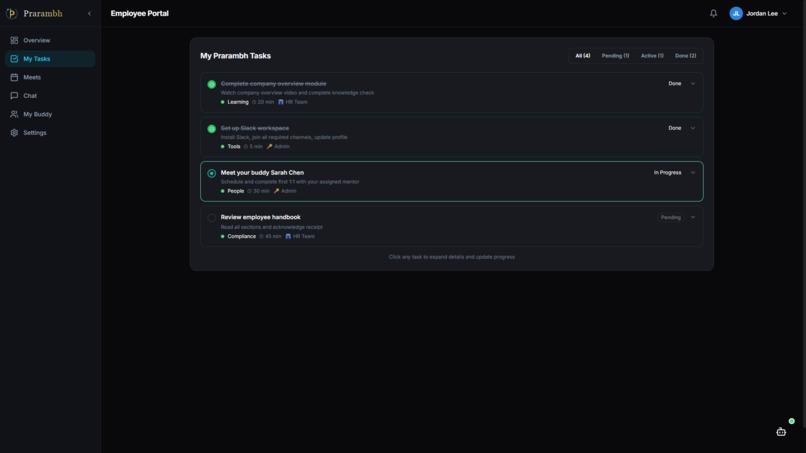Click HR Team label on Learning task
This screenshot has width=806, height=453.
coord(292,102)
